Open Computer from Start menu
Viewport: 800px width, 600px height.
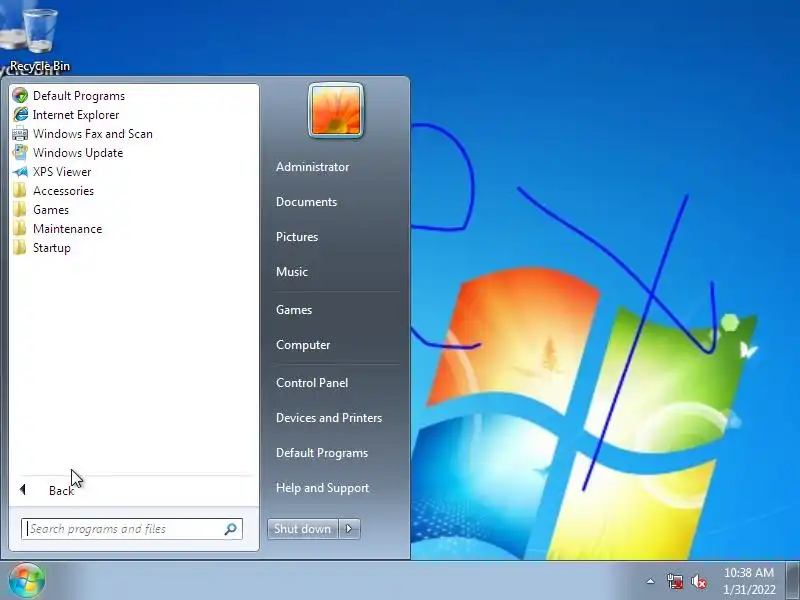(x=303, y=345)
